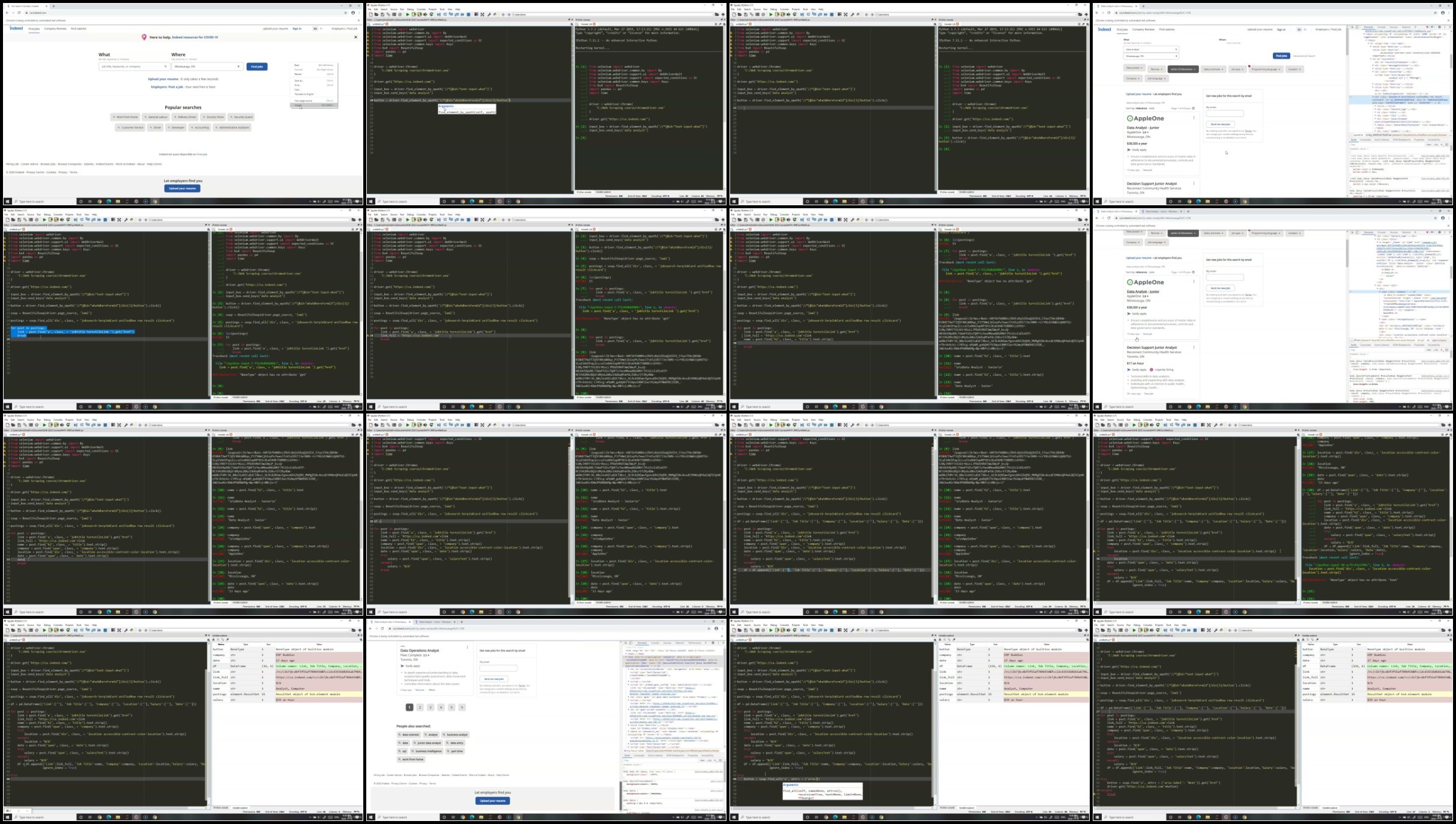Screen dimensions: 1456x824
Task: Switch language to Fr above Popular searches page
Action: coord(321,28)
